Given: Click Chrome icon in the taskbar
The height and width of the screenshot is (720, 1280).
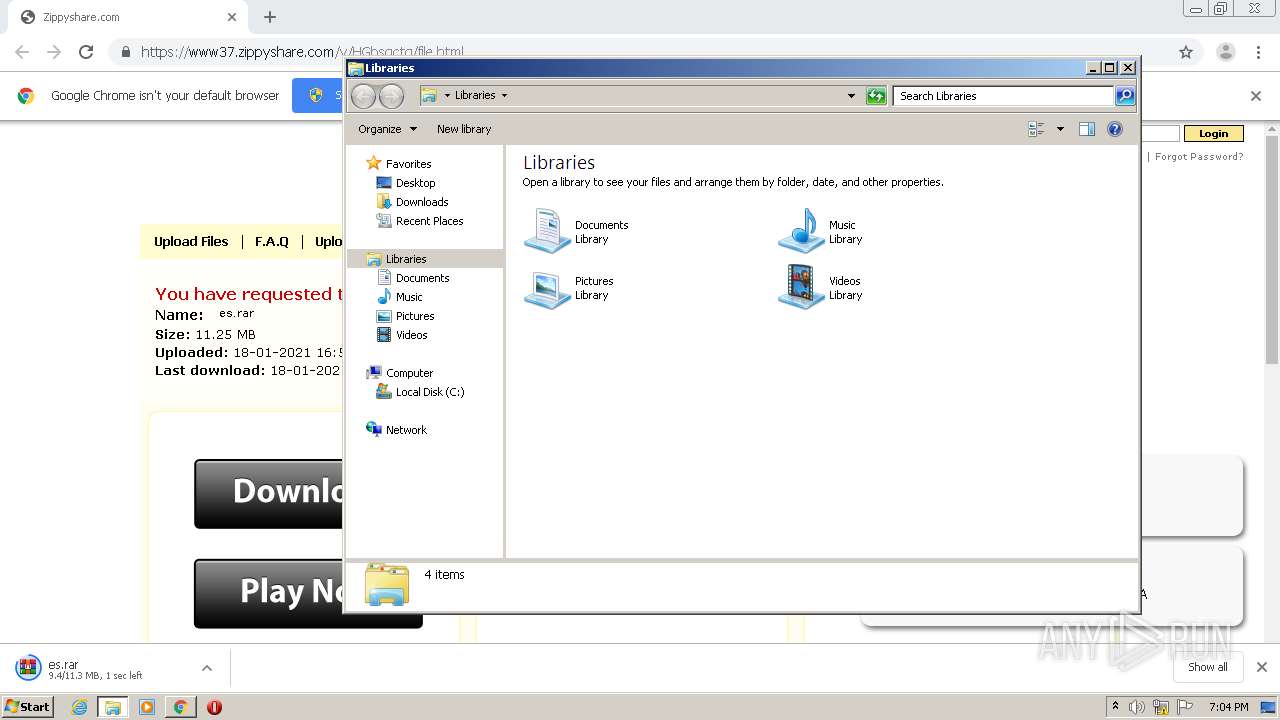Looking at the screenshot, I should 180,707.
